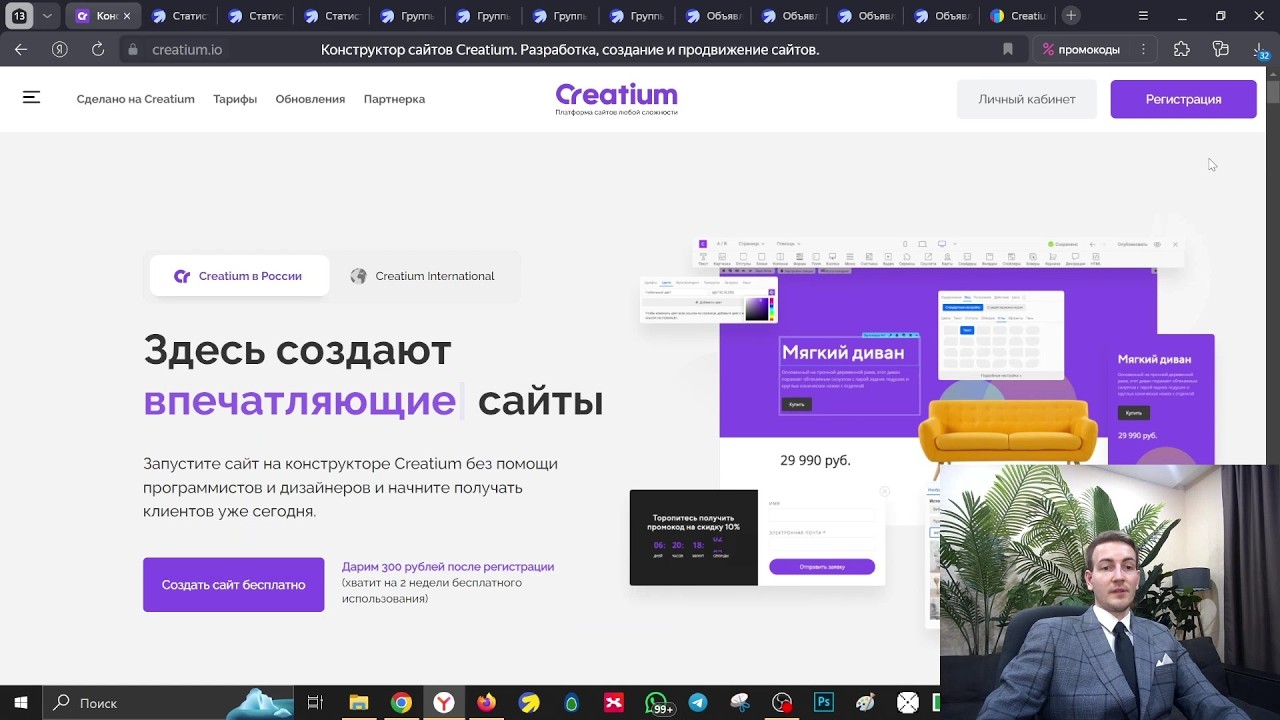Click the Регистрация button

(x=1183, y=99)
